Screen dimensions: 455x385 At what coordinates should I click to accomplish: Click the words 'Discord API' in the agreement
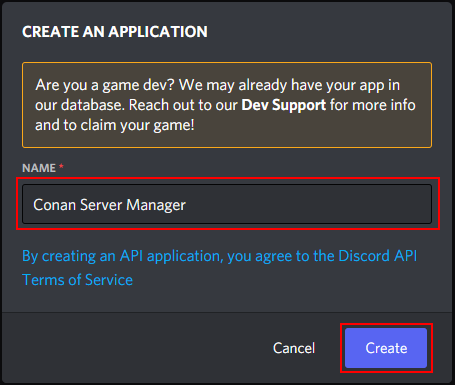[377, 256]
